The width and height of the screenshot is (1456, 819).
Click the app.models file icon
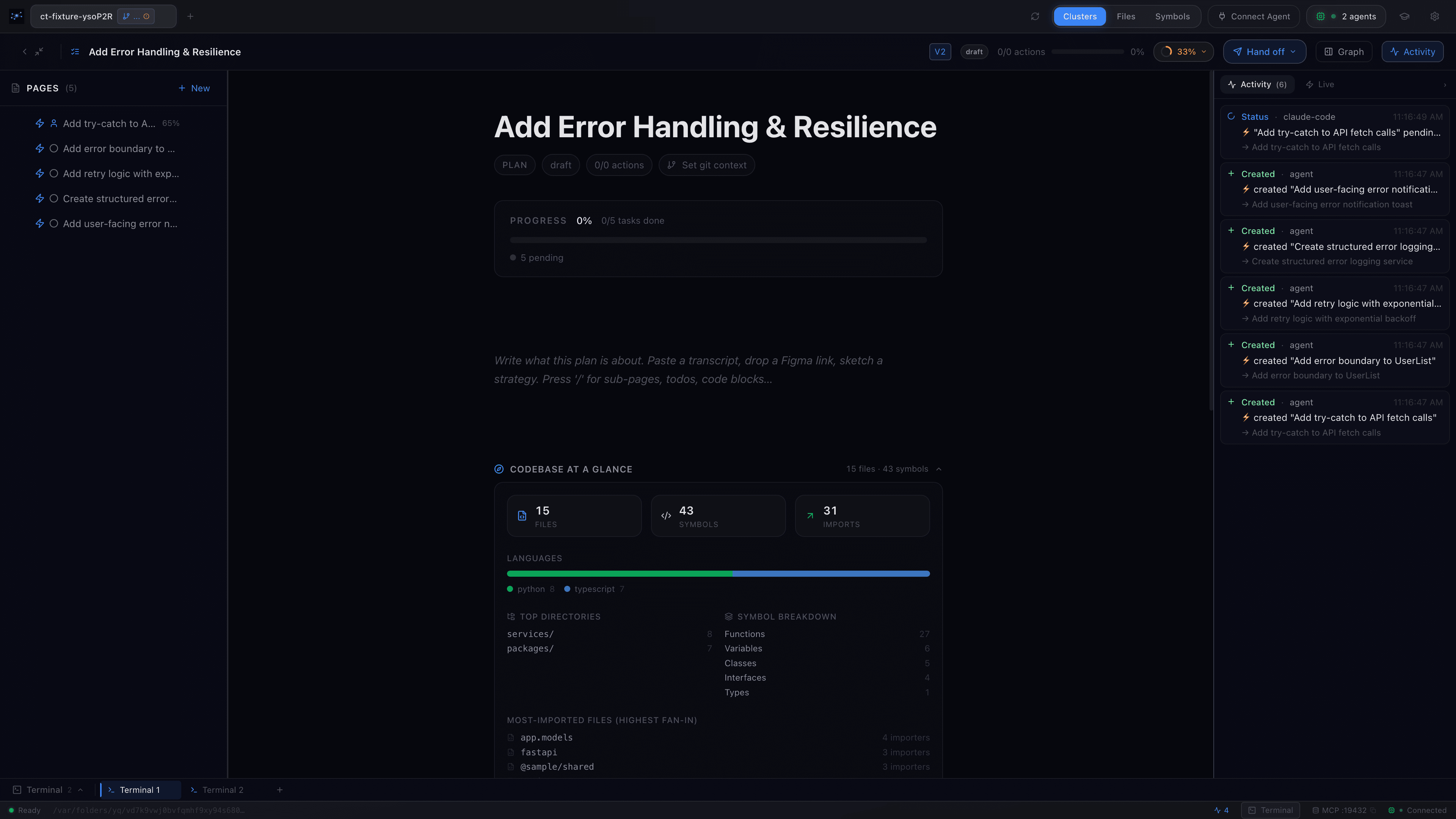511,737
